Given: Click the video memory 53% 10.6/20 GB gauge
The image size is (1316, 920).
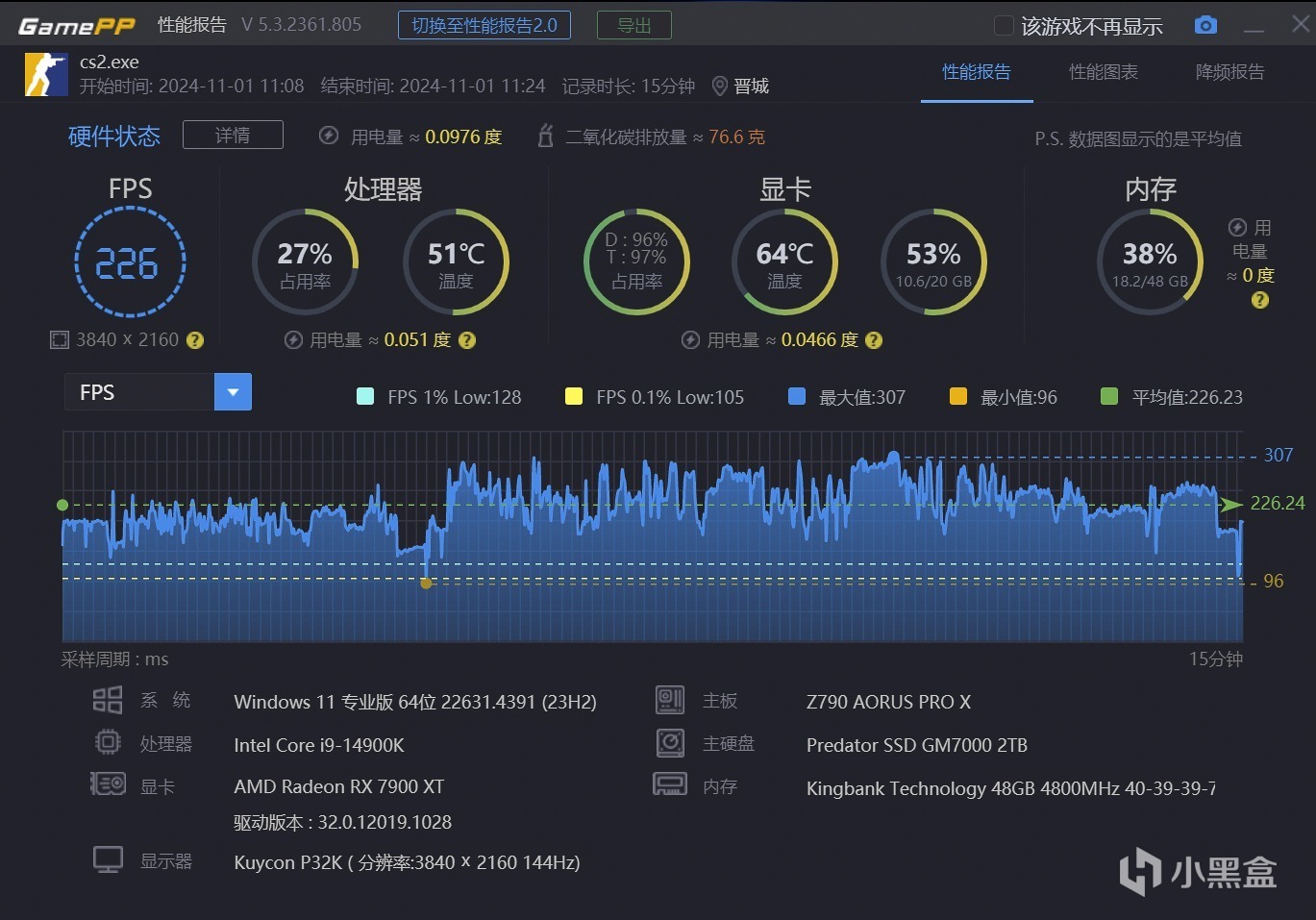Looking at the screenshot, I should coord(933,261).
